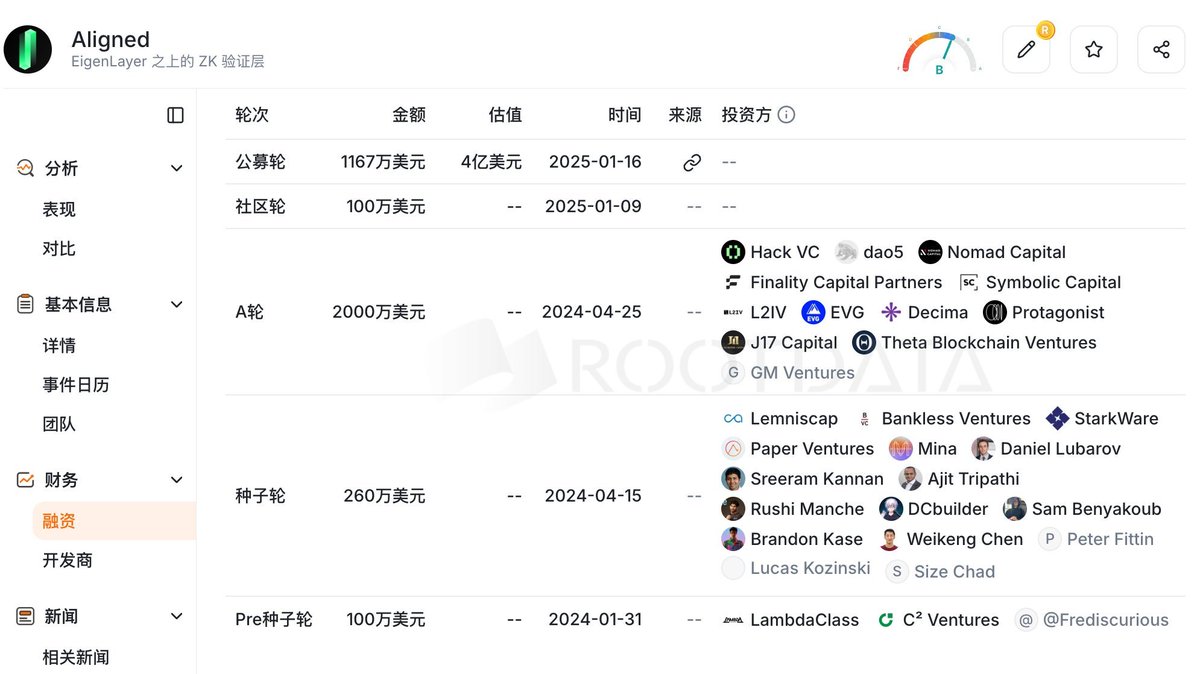
Task: Click the Finality Capital Partners logo
Action: click(733, 282)
